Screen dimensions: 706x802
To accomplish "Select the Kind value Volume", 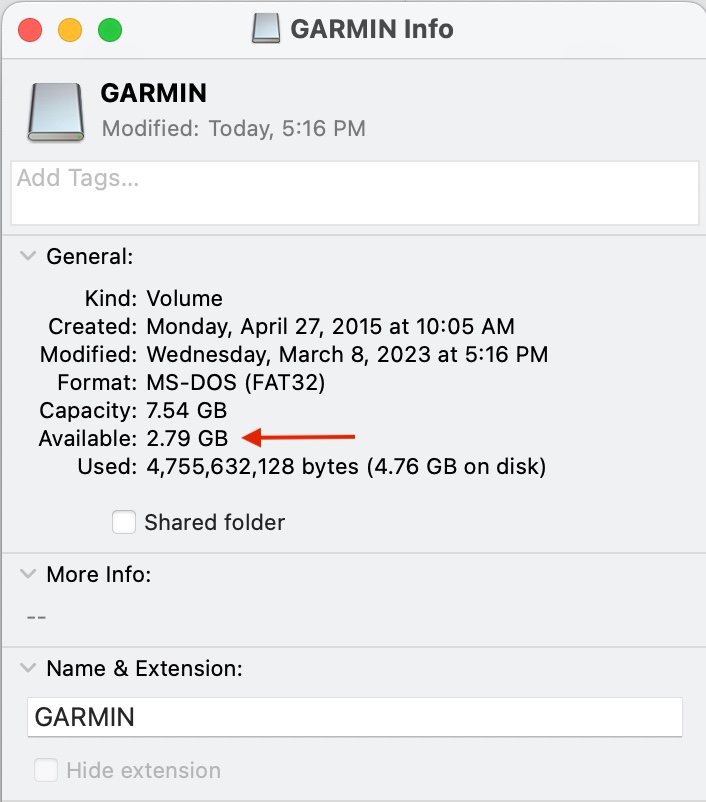I will pyautogui.click(x=184, y=298).
